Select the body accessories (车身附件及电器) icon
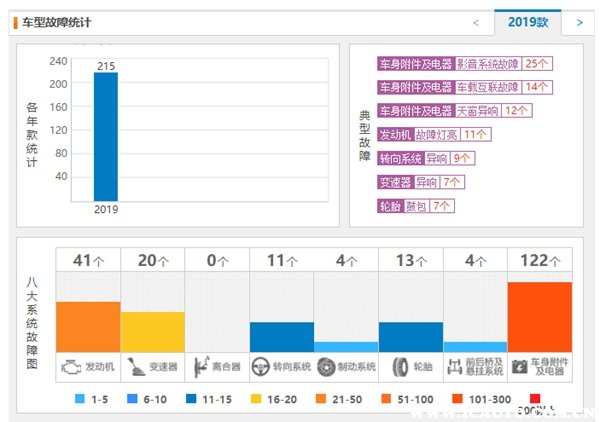 point(520,367)
